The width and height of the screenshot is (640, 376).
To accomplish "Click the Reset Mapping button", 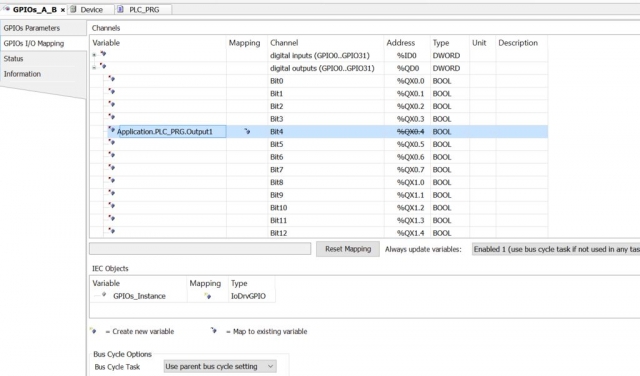I will 348,249.
